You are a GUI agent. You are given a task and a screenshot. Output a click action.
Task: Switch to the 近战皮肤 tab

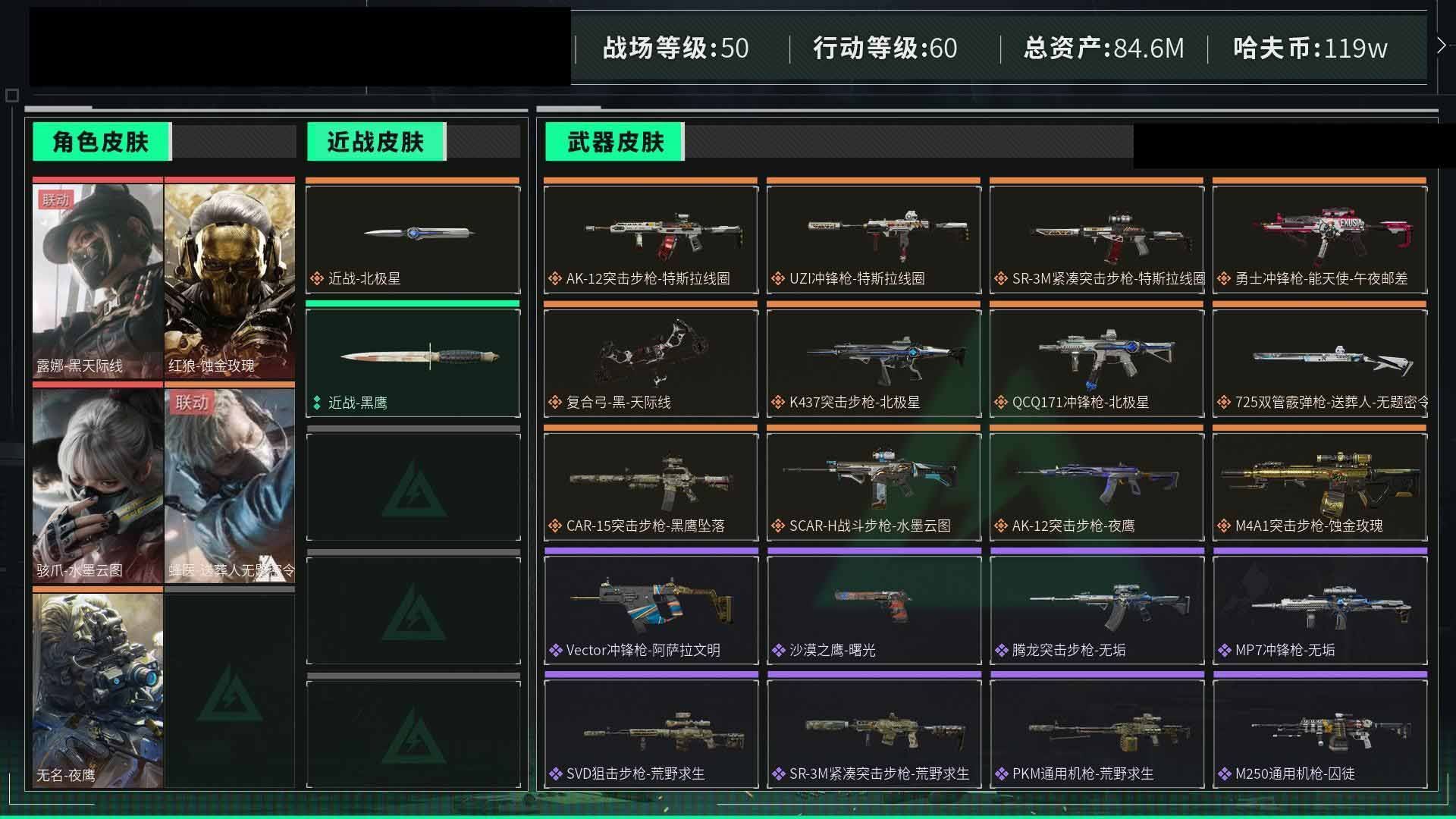click(x=376, y=142)
